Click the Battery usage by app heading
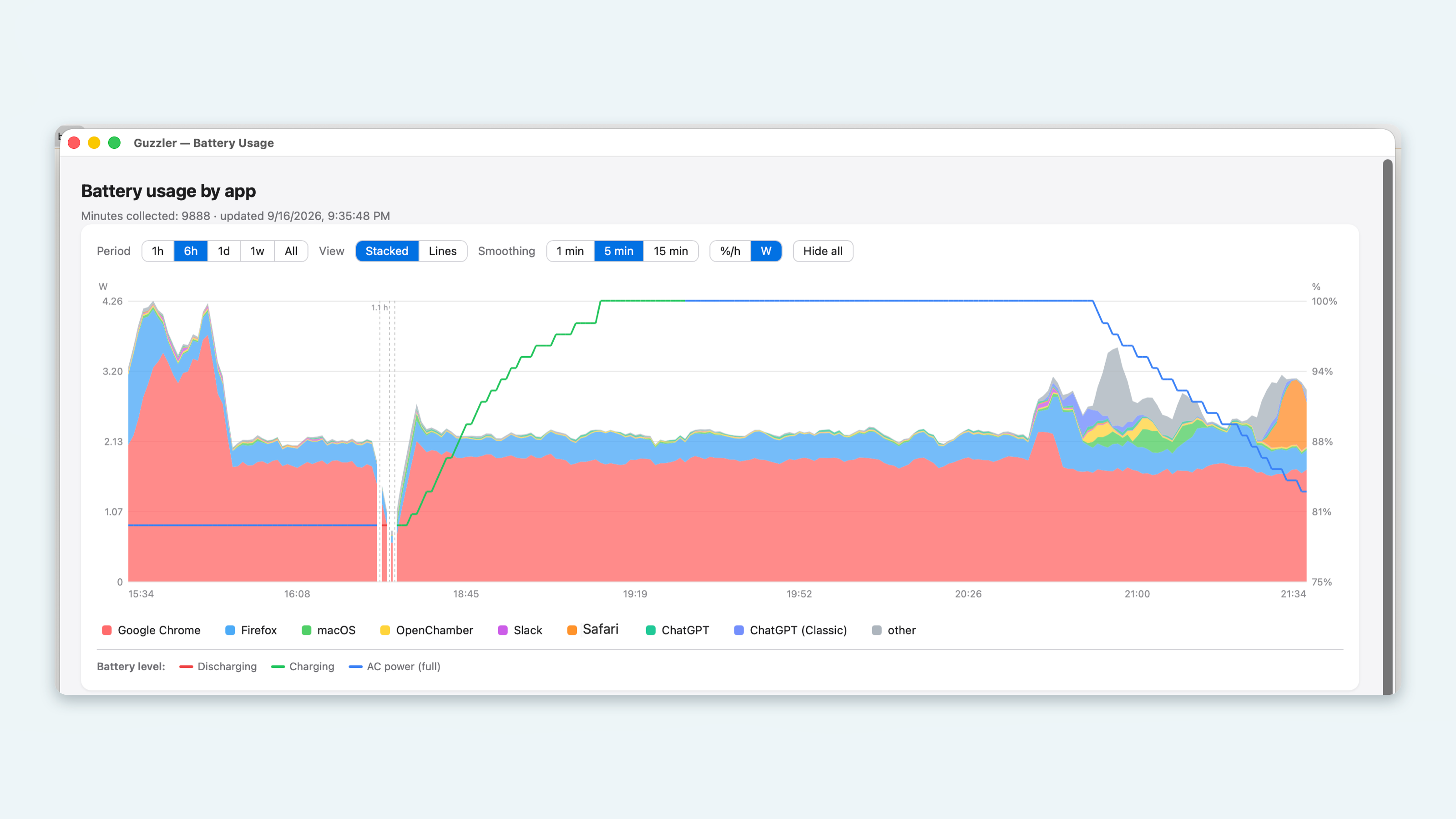Screen dimensions: 1456x819 coord(168,191)
